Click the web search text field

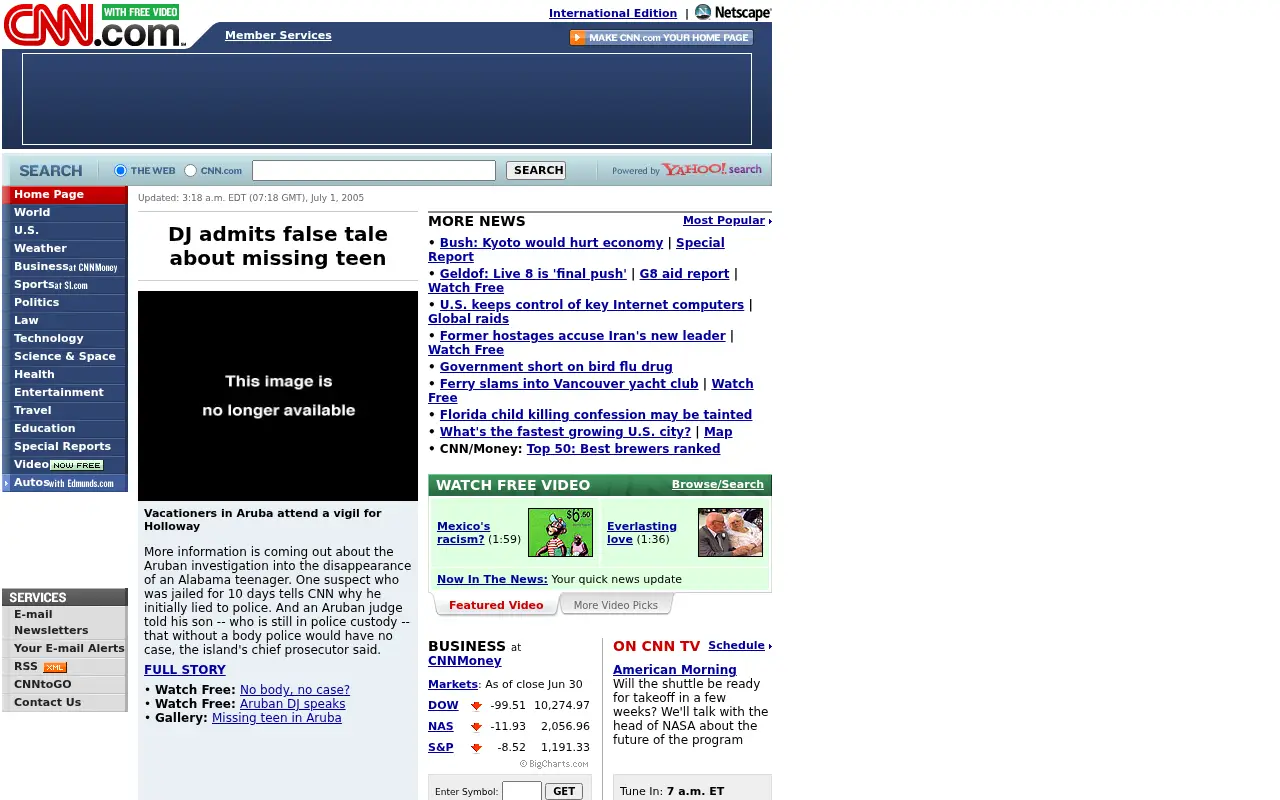click(x=374, y=171)
